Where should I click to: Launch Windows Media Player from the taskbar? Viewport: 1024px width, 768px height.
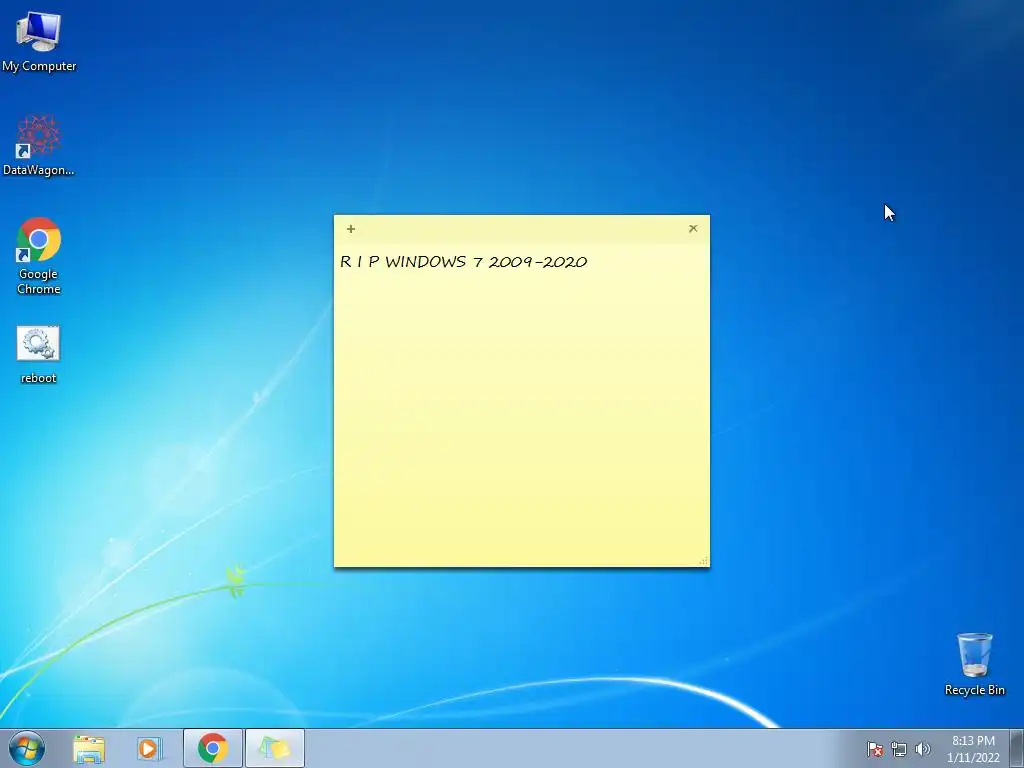[149, 749]
